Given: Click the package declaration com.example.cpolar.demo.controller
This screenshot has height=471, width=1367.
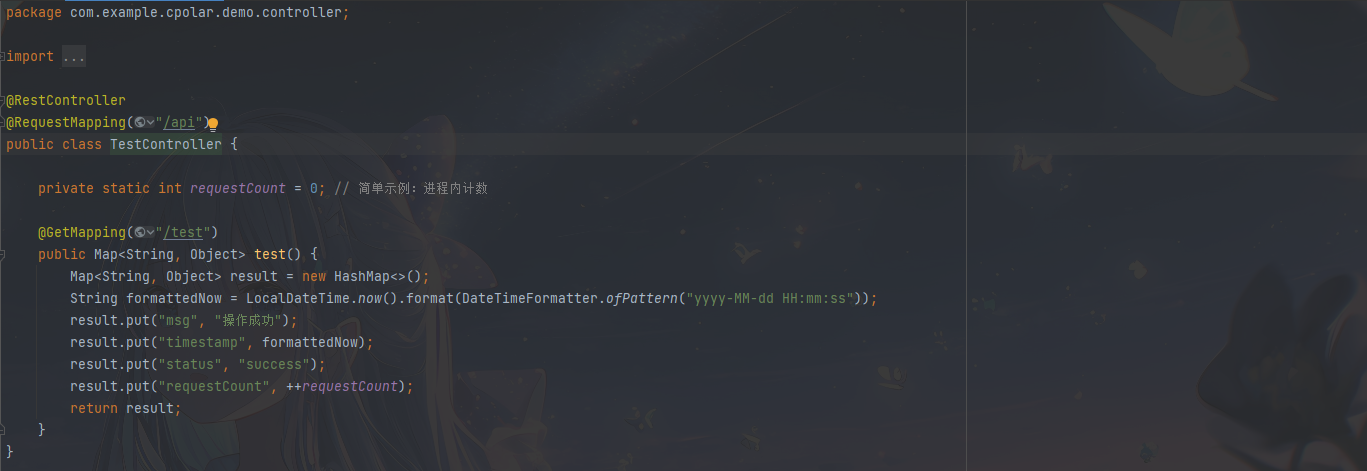Looking at the screenshot, I should (x=206, y=13).
